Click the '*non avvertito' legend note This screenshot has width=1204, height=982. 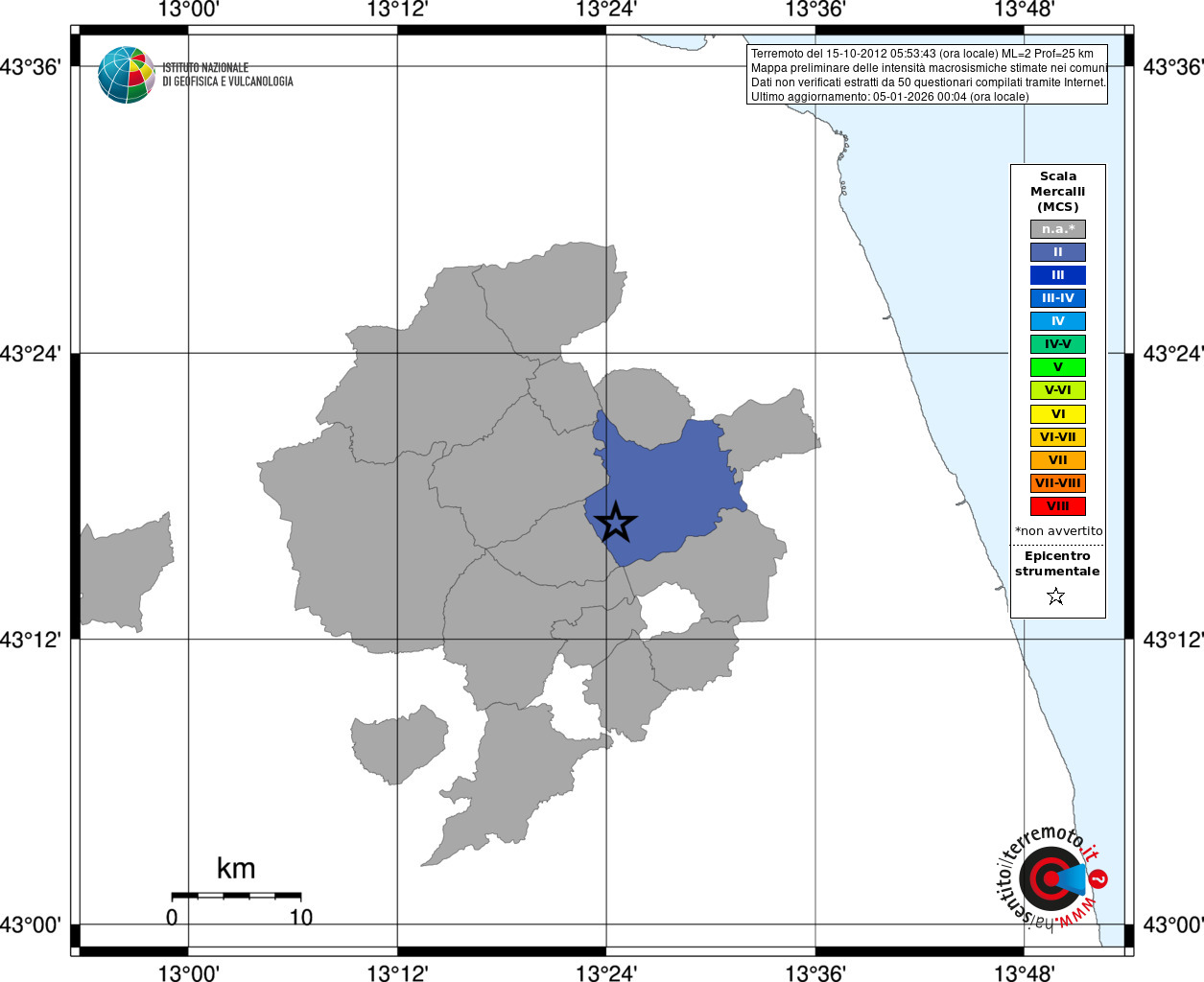point(1058,531)
